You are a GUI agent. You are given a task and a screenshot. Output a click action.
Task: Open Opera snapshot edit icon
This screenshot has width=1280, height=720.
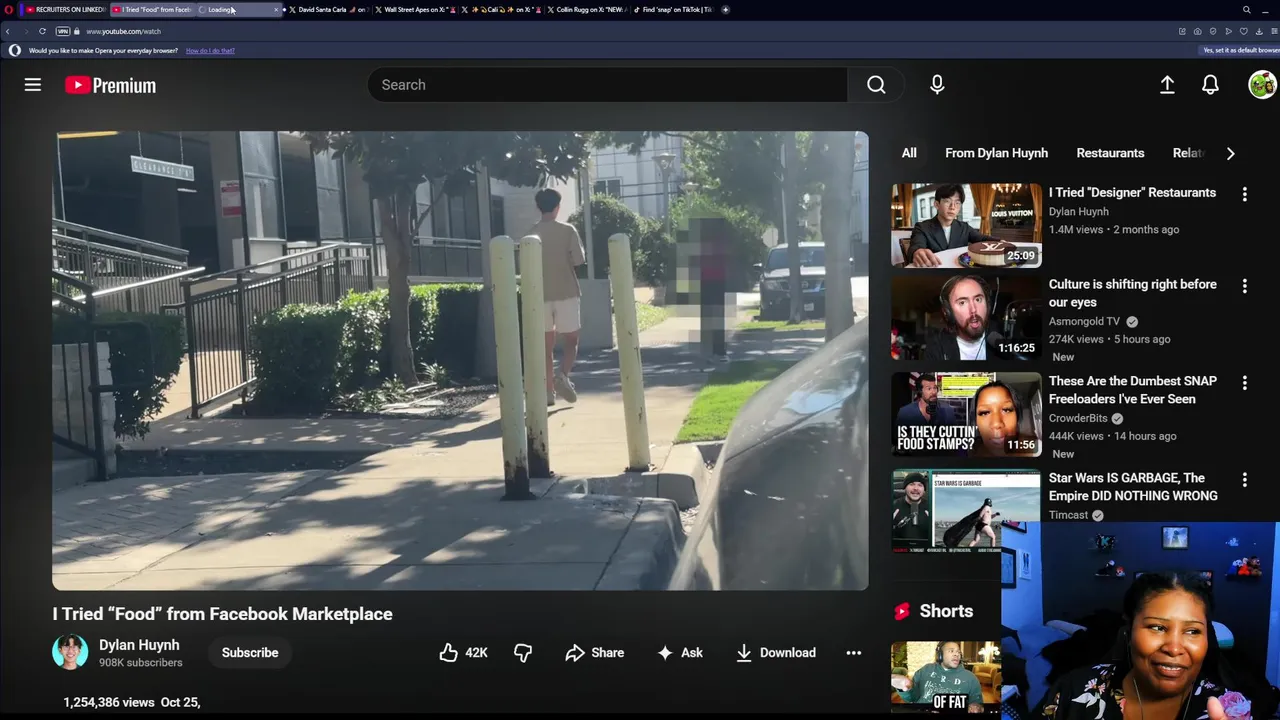1182,31
